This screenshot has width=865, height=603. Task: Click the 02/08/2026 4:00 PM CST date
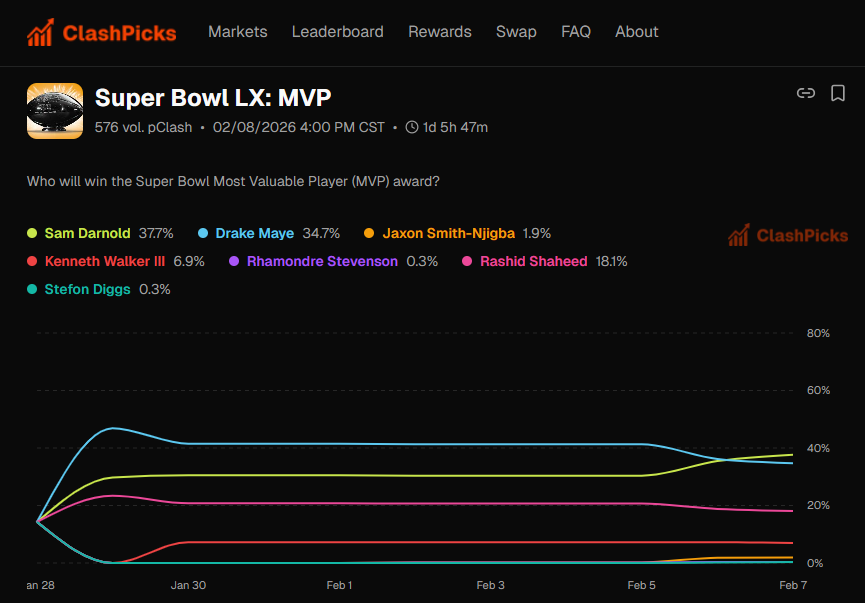pos(298,127)
